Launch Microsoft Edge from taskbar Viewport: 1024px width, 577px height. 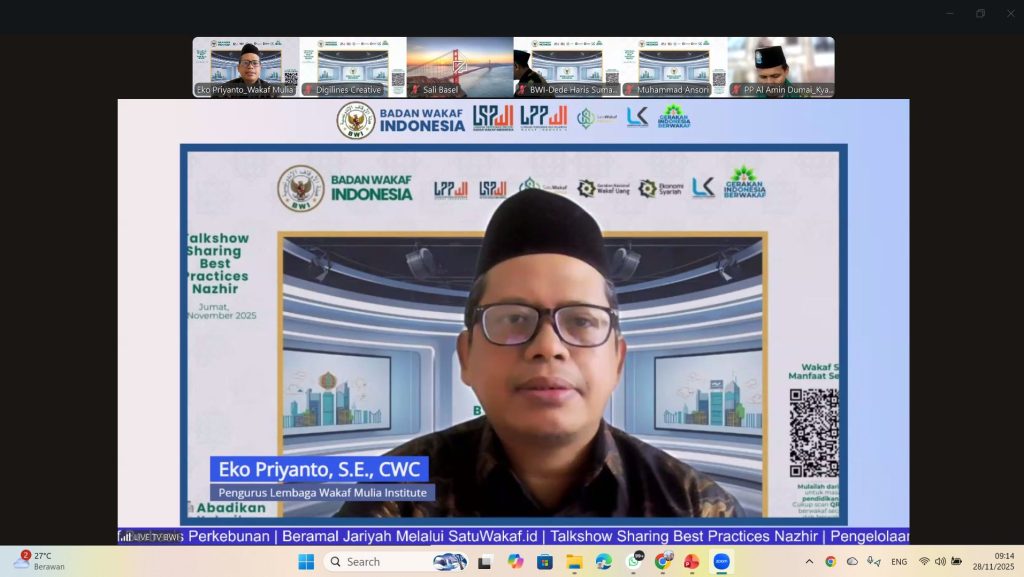(x=604, y=562)
